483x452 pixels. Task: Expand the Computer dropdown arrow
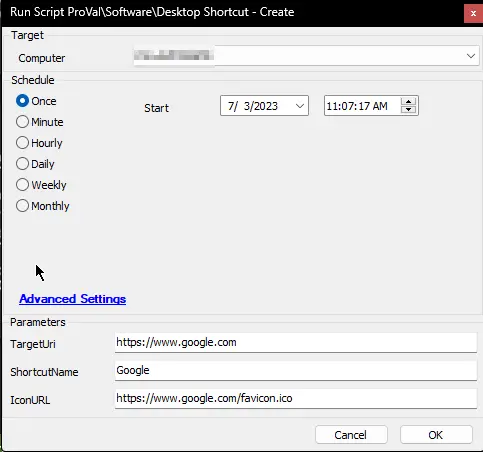471,56
